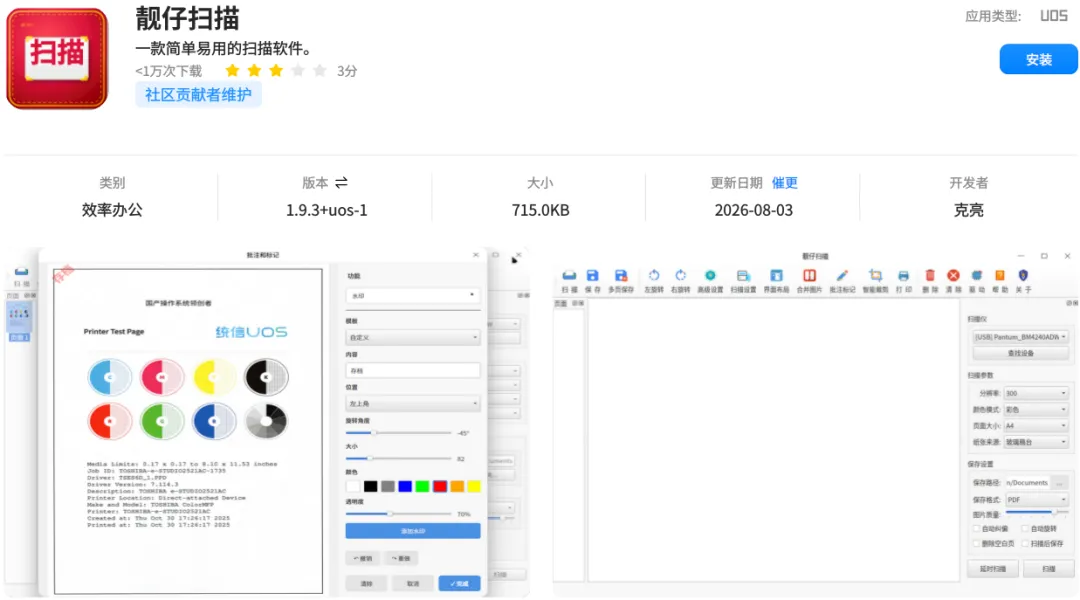The image size is (1080, 600).
Task: Enable the 删除空白页 checkbox
Action: (x=976, y=544)
